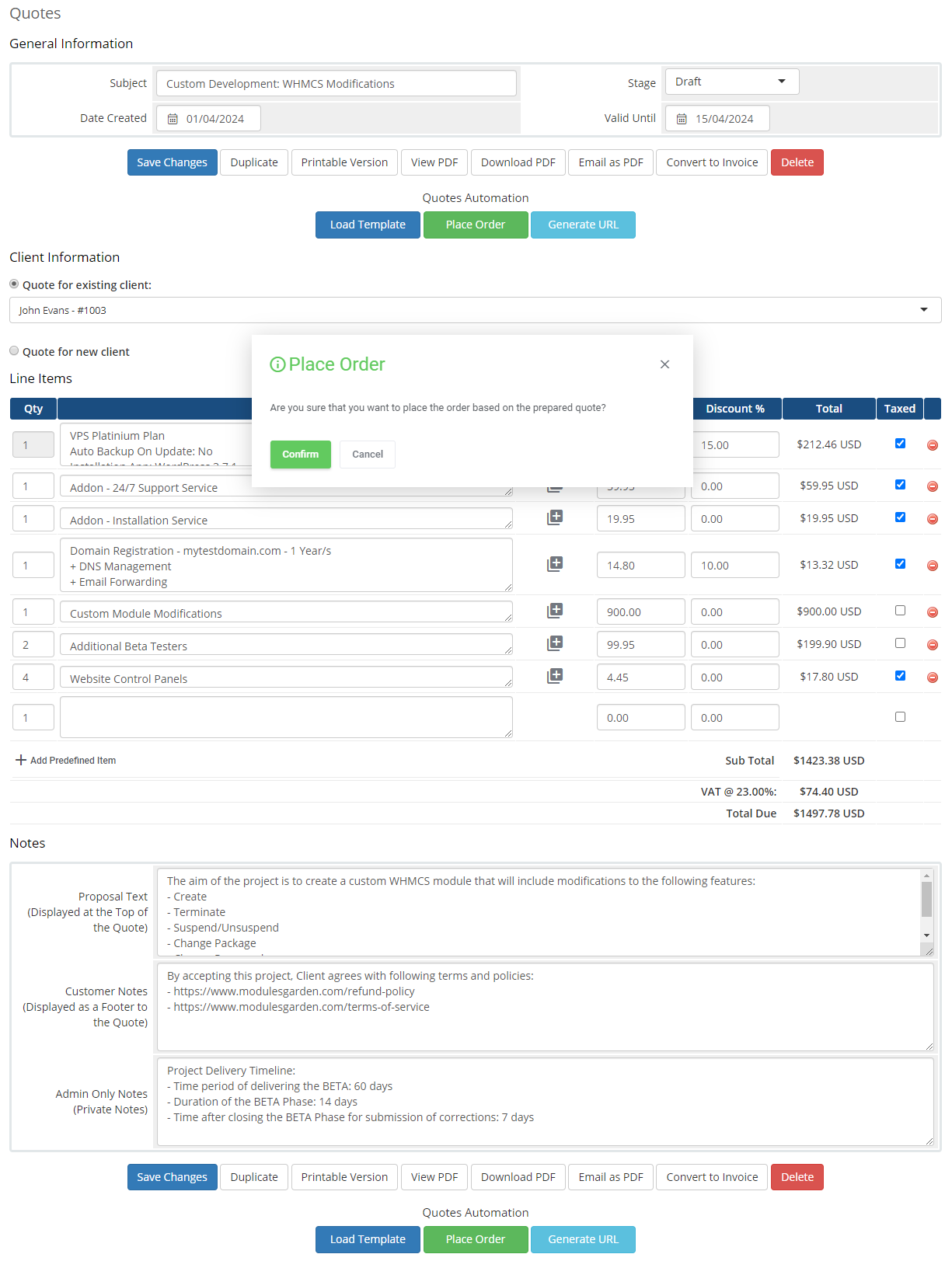Remove the Domain Registration line item
The height and width of the screenshot is (1261, 952).
(932, 566)
